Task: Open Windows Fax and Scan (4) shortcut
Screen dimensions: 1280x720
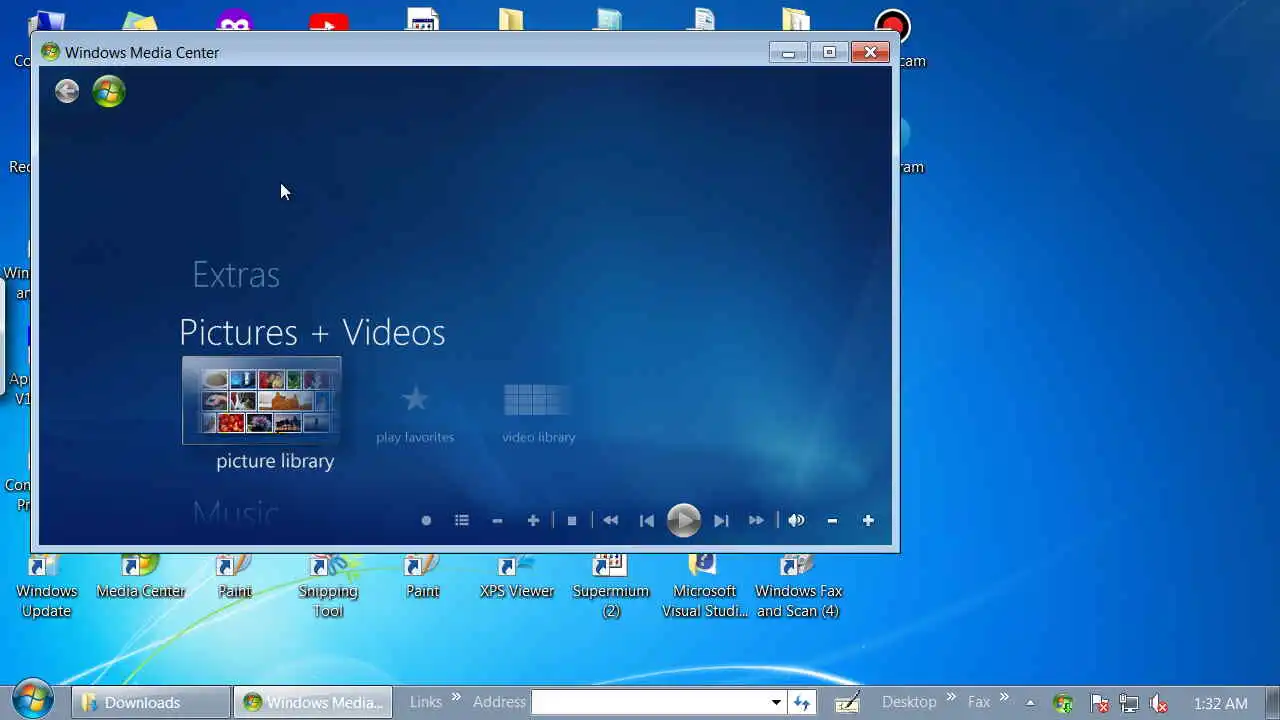Action: 798,587
